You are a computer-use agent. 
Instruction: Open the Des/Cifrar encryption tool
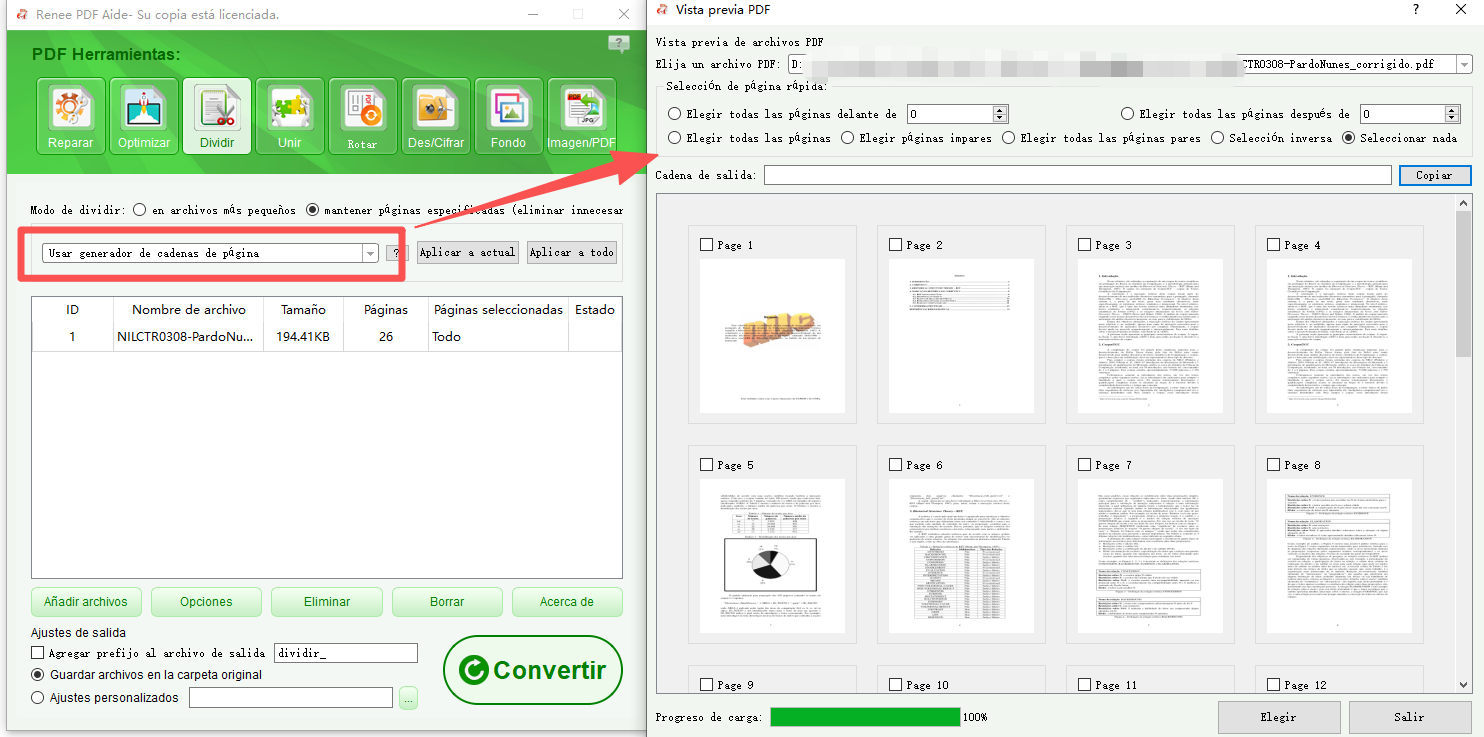436,116
